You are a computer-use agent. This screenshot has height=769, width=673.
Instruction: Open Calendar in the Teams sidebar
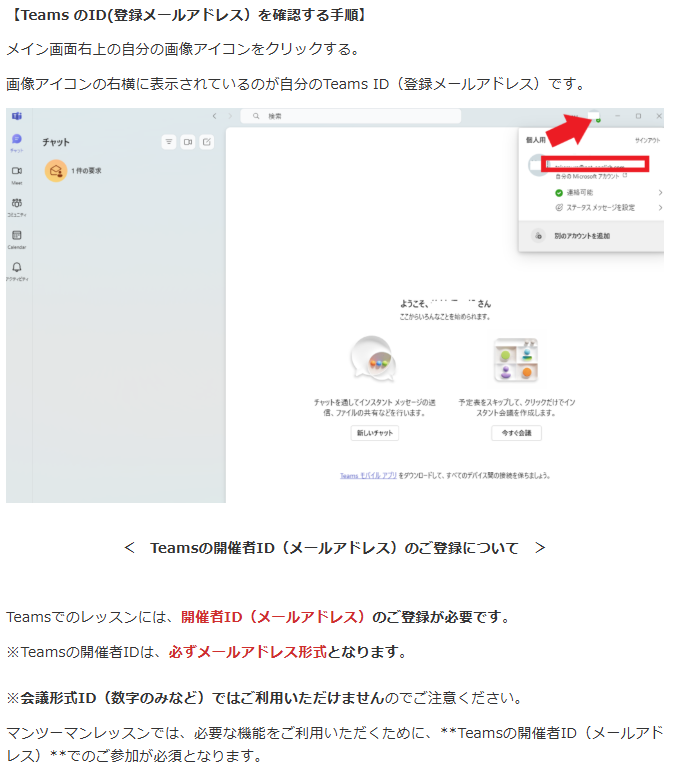coord(17,239)
